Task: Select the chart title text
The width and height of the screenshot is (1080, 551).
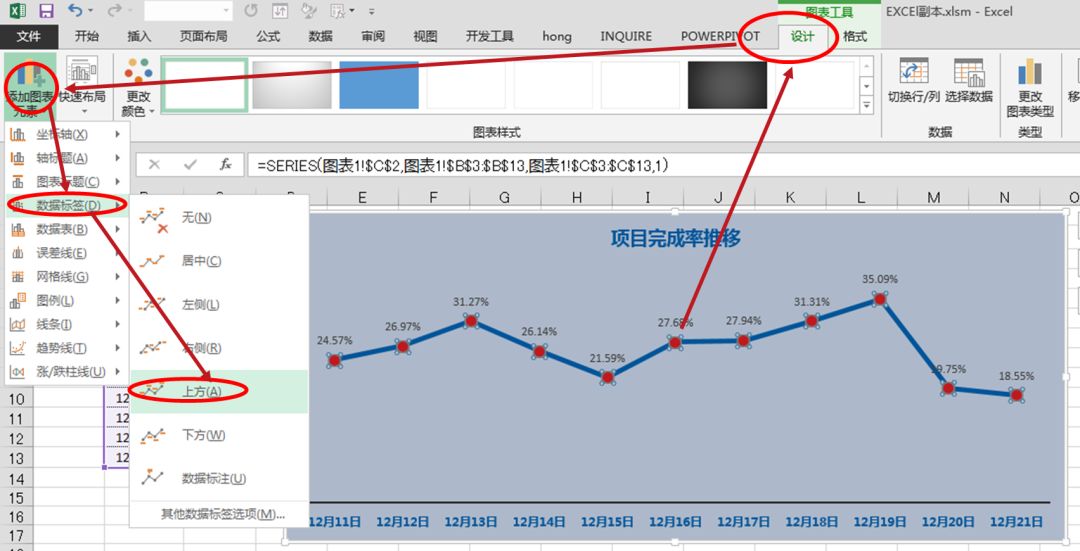Action: point(676,238)
